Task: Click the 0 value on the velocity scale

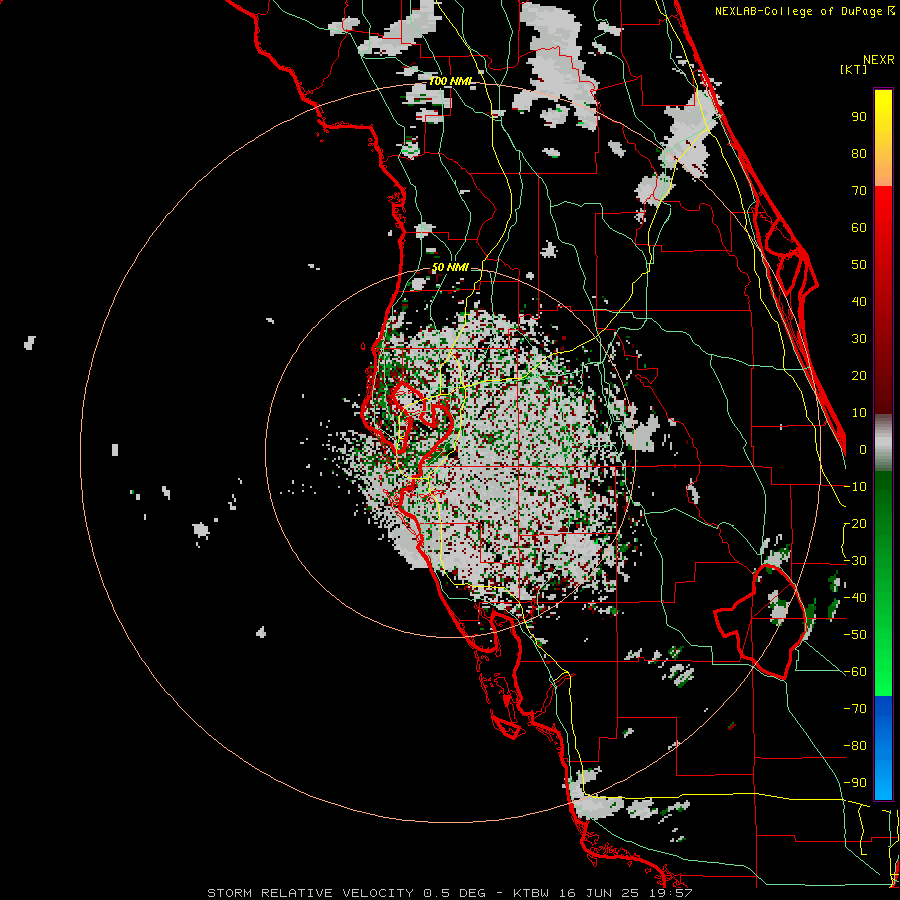Action: pyautogui.click(x=863, y=450)
